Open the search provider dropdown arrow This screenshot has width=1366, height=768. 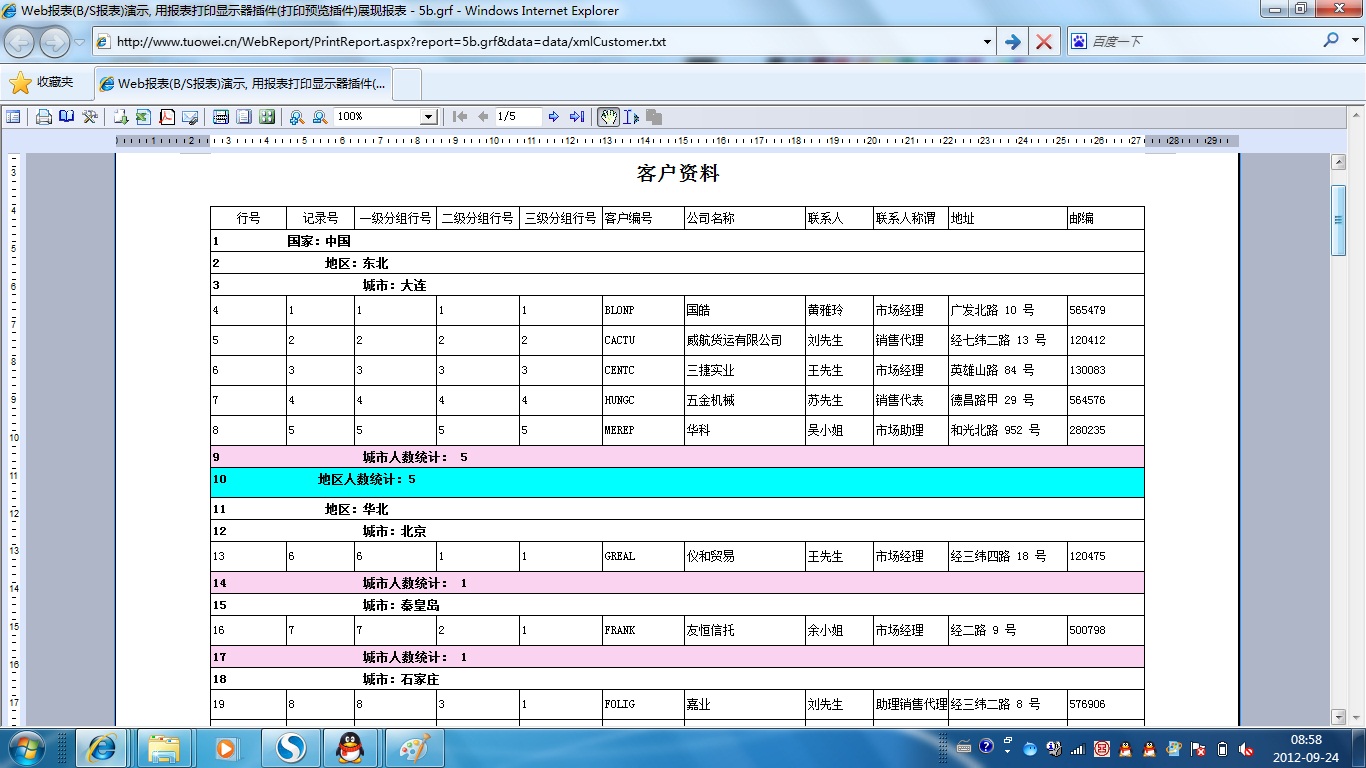click(1355, 42)
